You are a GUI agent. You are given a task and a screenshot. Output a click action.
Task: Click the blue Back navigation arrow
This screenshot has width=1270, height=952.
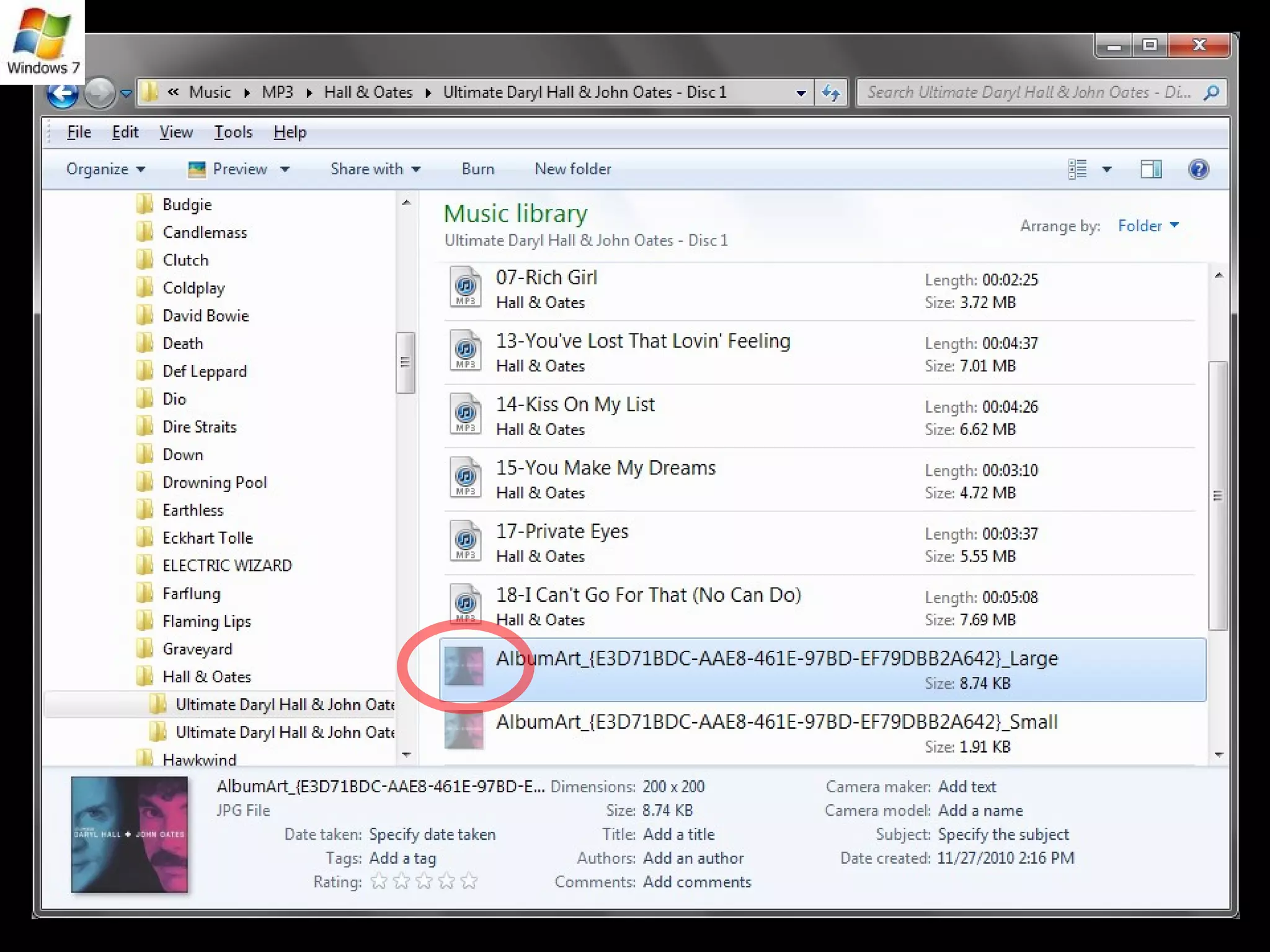coord(62,94)
